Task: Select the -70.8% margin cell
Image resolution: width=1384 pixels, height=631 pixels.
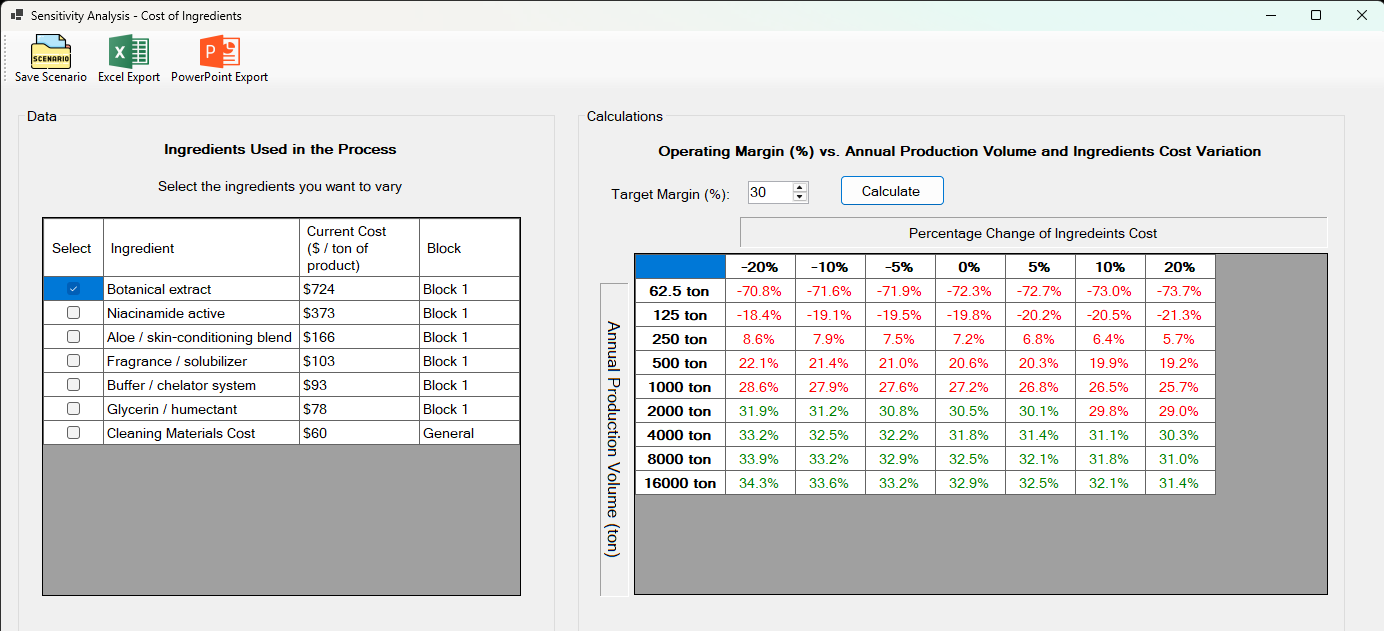Action: [760, 291]
